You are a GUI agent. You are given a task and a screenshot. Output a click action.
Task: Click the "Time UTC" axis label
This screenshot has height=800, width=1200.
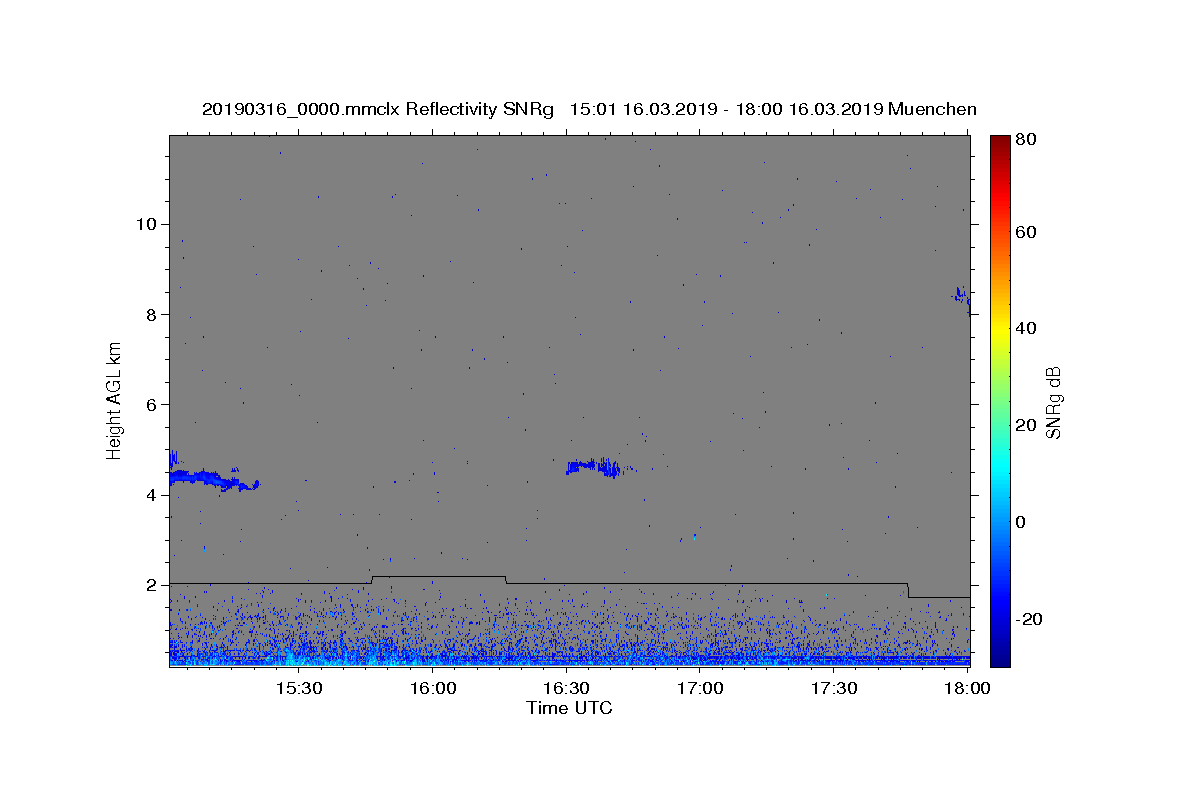[569, 708]
